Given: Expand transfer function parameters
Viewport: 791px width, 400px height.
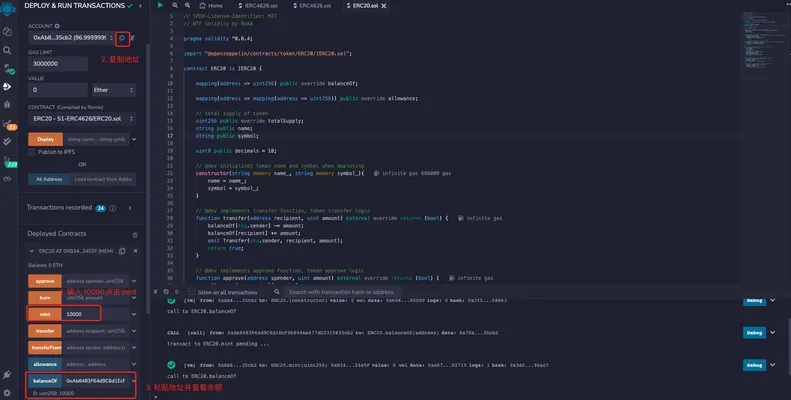Looking at the screenshot, I should click(x=134, y=331).
